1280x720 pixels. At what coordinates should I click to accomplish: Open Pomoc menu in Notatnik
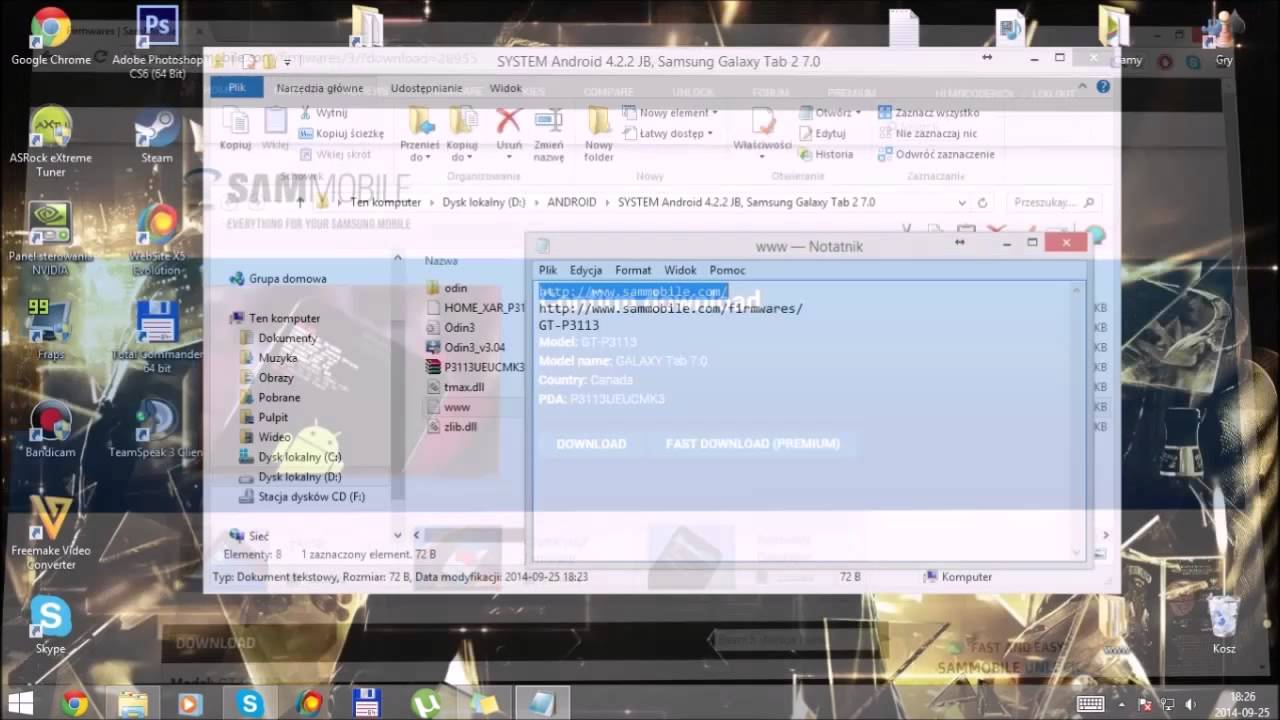(x=727, y=270)
